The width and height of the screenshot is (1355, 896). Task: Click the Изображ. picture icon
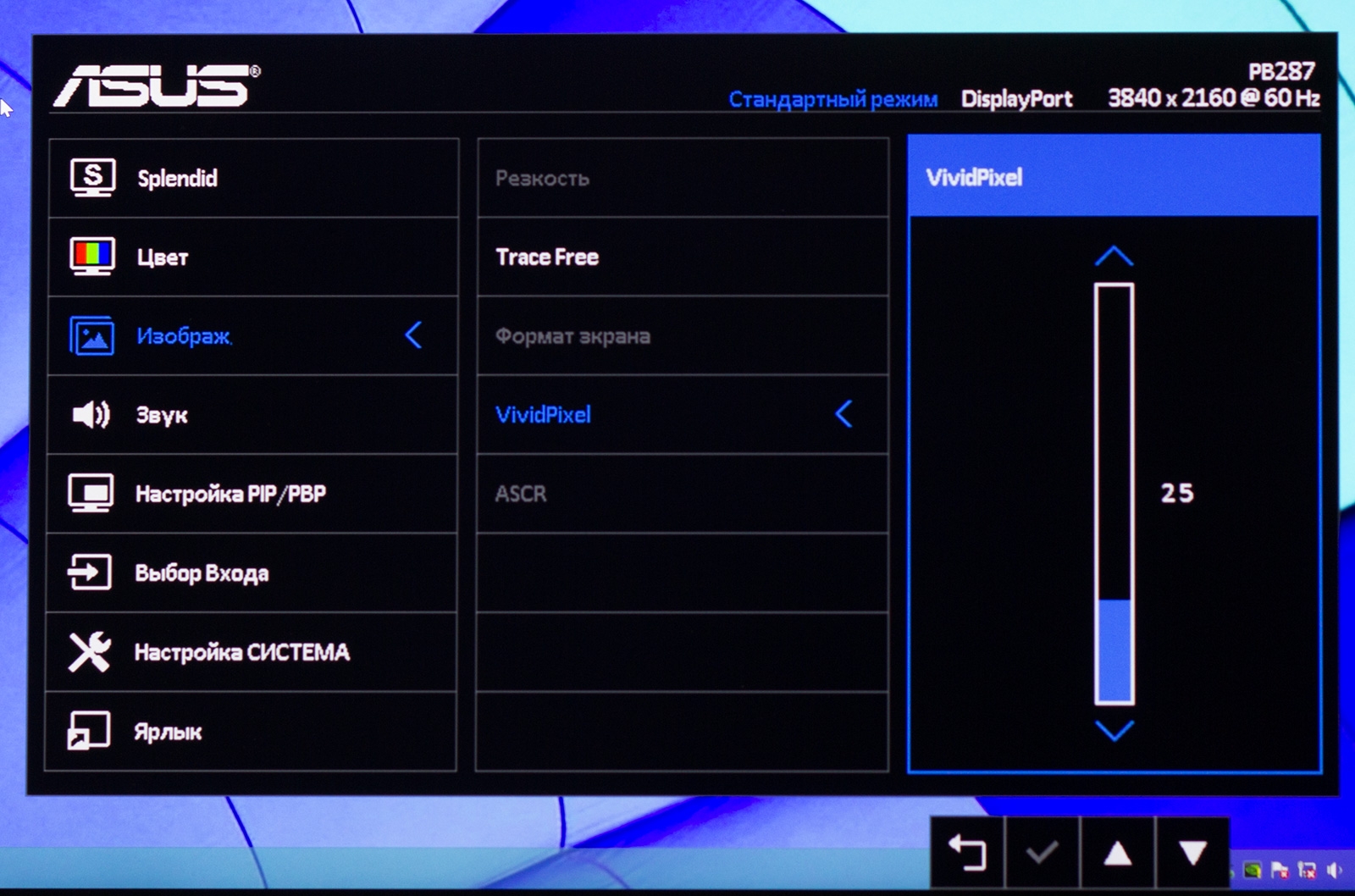91,335
